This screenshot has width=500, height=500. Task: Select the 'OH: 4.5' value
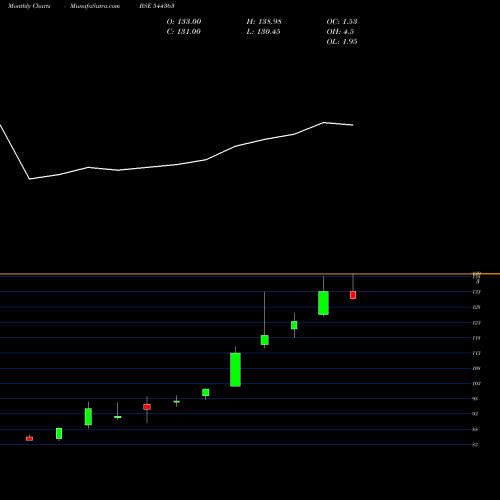[340, 32]
